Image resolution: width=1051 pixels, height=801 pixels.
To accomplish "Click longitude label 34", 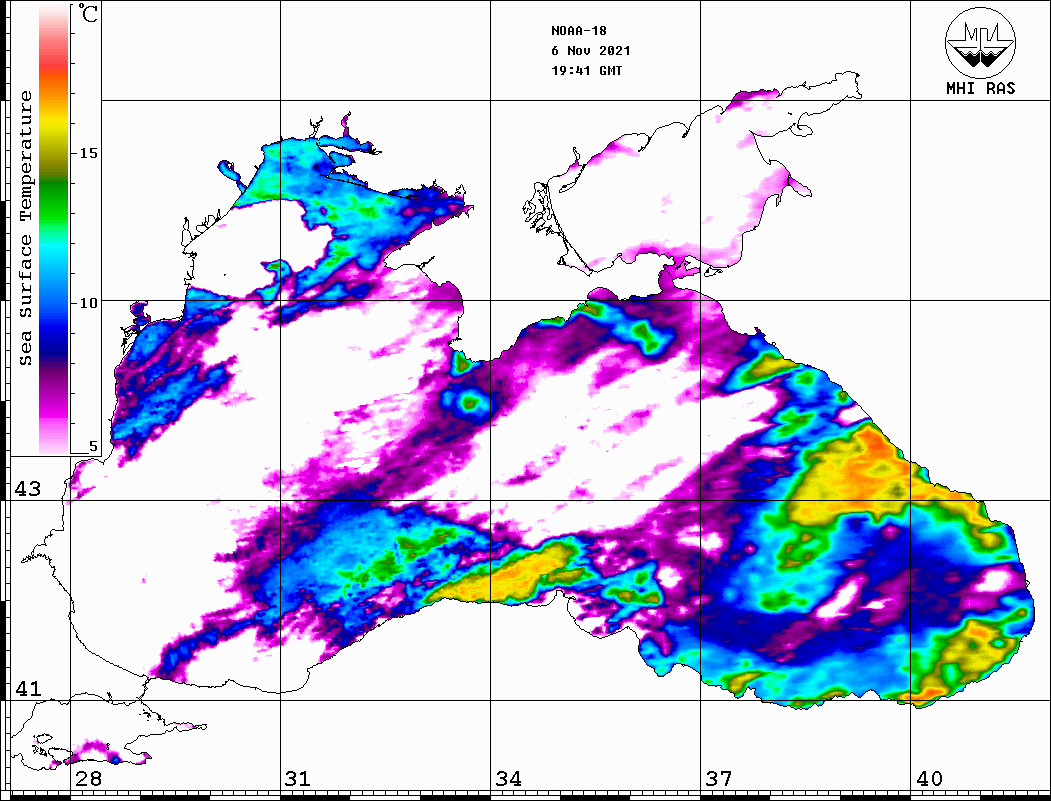I will pyautogui.click(x=508, y=778).
